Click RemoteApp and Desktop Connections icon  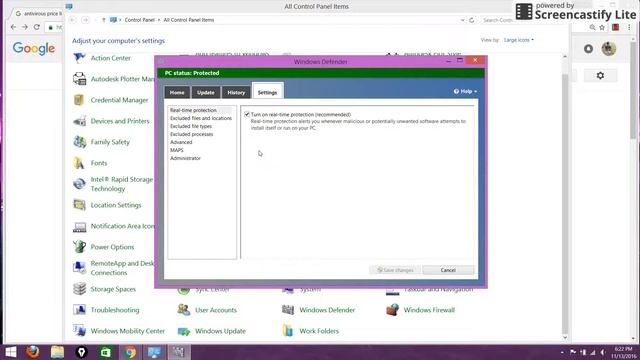(x=79, y=268)
